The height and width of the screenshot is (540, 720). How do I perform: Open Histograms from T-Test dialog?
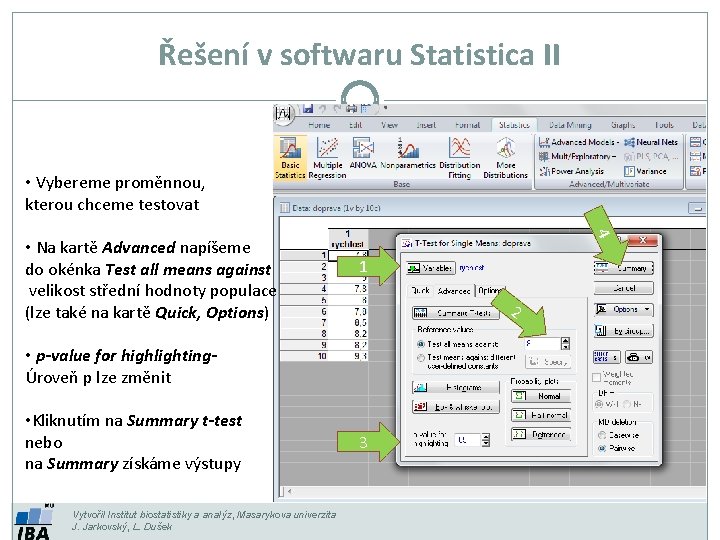(x=456, y=388)
